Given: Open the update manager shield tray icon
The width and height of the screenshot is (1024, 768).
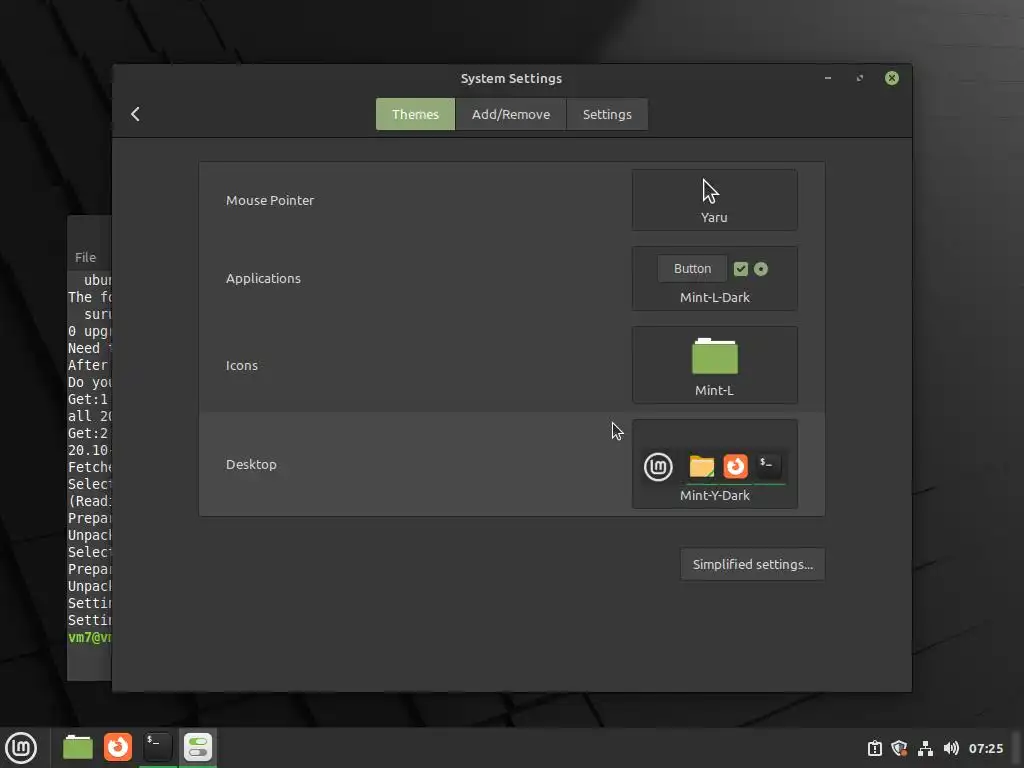Looking at the screenshot, I should point(899,748).
